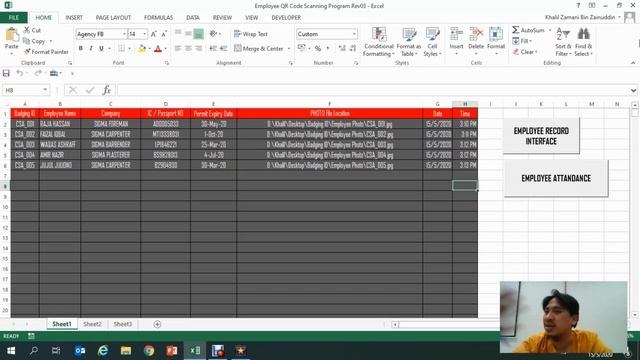Toggle top align button
Viewport: 640px width, 360px height.
pos(178,33)
